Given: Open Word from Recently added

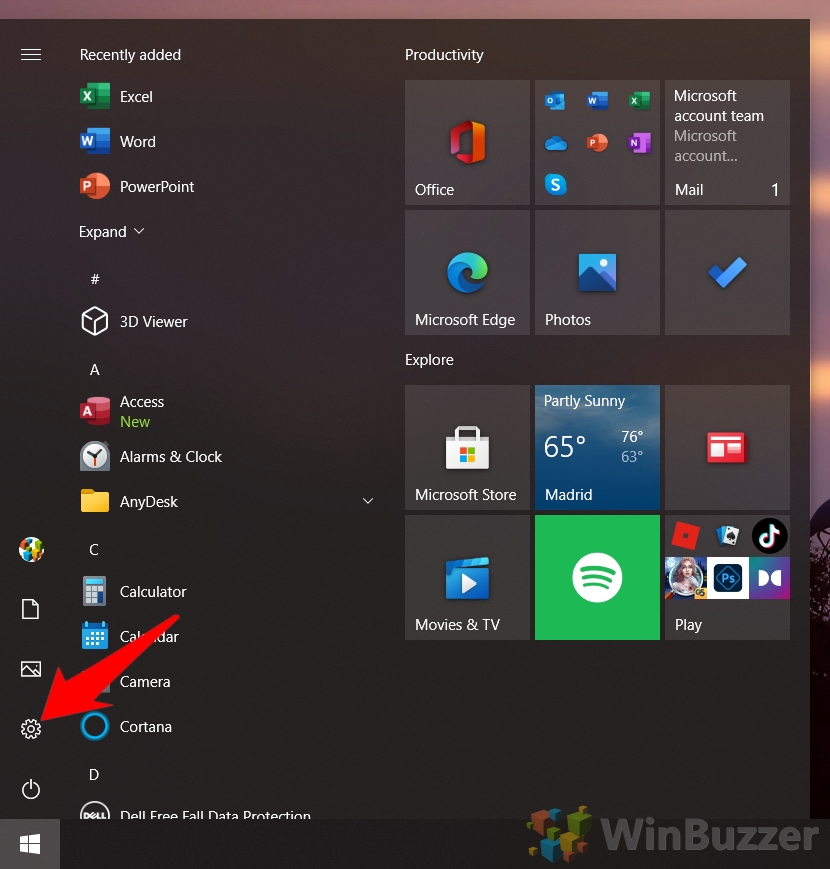Looking at the screenshot, I should click(137, 141).
